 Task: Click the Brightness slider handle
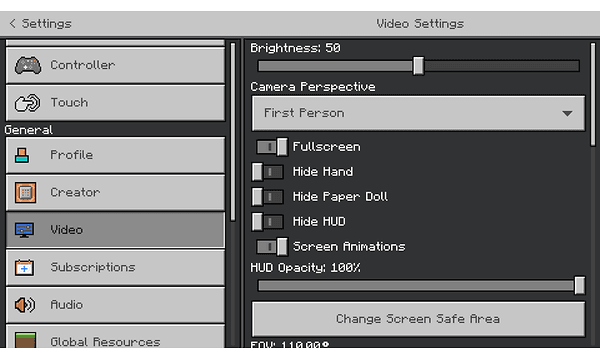418,66
